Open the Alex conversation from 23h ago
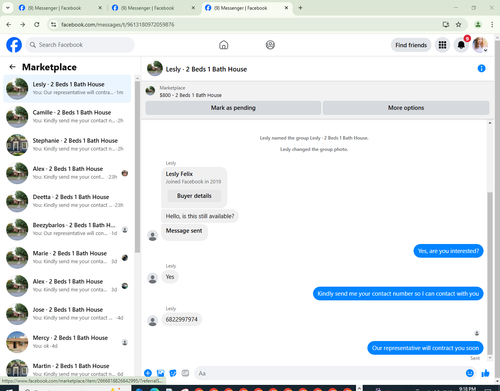This screenshot has height=391, width=500. point(67,173)
